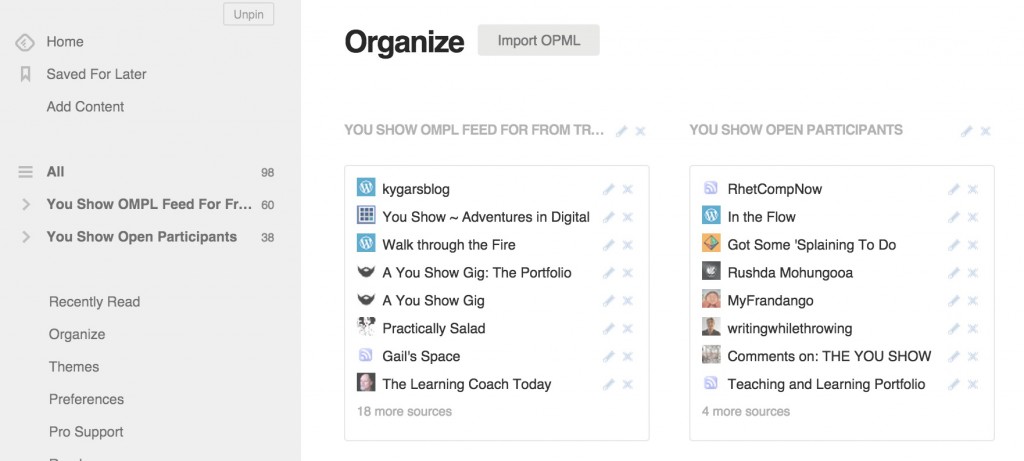Open Recently Read
Image resolution: width=1024 pixels, height=461 pixels.
pyautogui.click(x=94, y=302)
